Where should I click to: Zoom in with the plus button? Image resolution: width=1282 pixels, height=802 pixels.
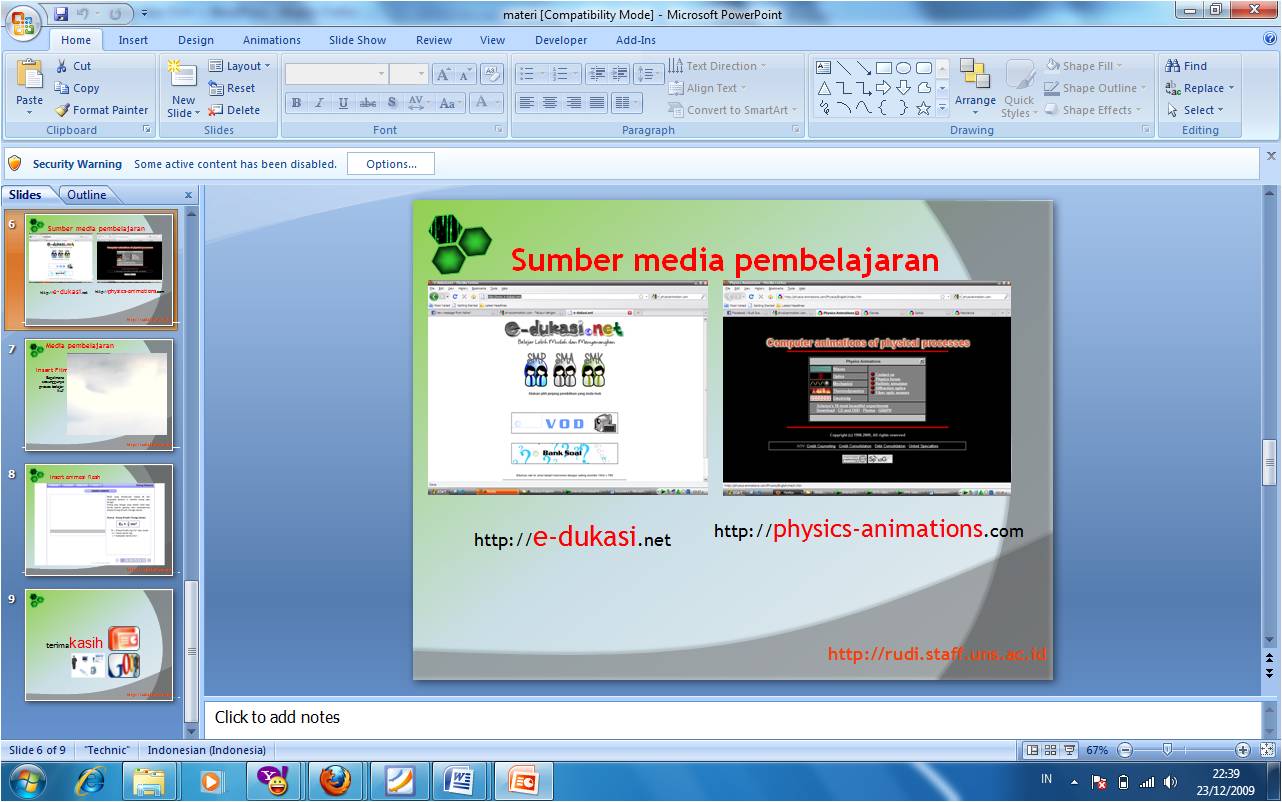click(x=1243, y=750)
